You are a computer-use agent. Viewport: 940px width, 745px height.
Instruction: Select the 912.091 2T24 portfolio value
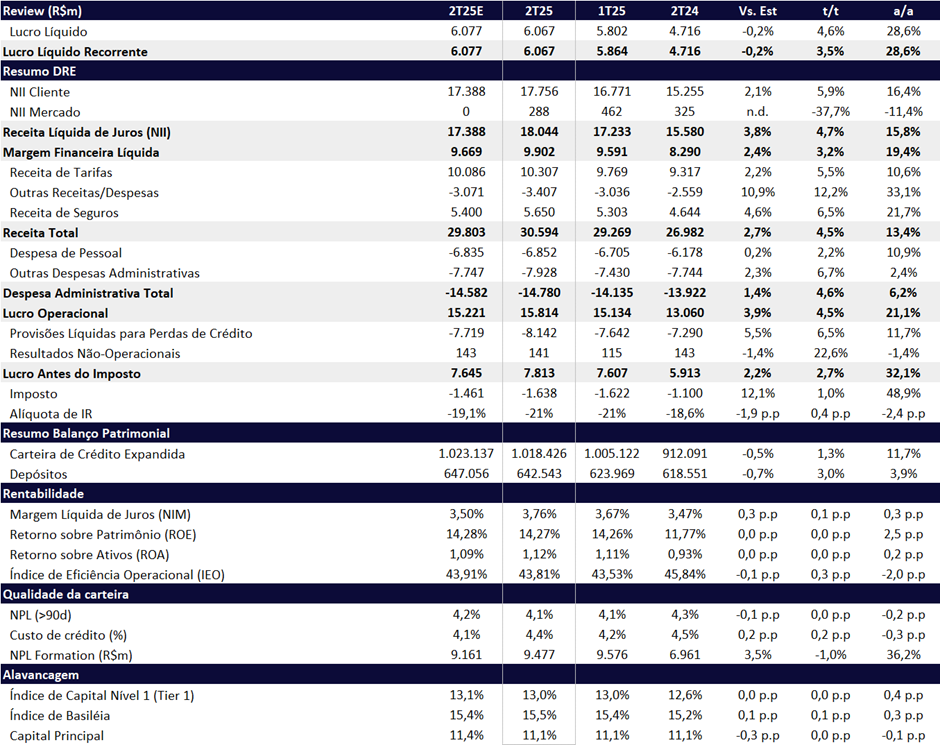tap(685, 454)
